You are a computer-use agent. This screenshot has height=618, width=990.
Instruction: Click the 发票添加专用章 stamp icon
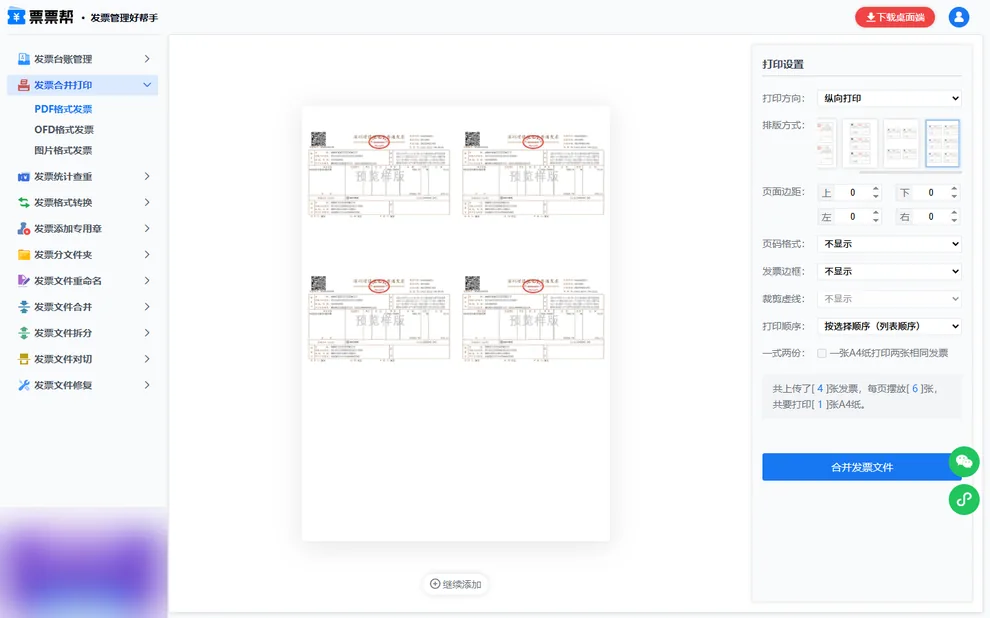24,229
